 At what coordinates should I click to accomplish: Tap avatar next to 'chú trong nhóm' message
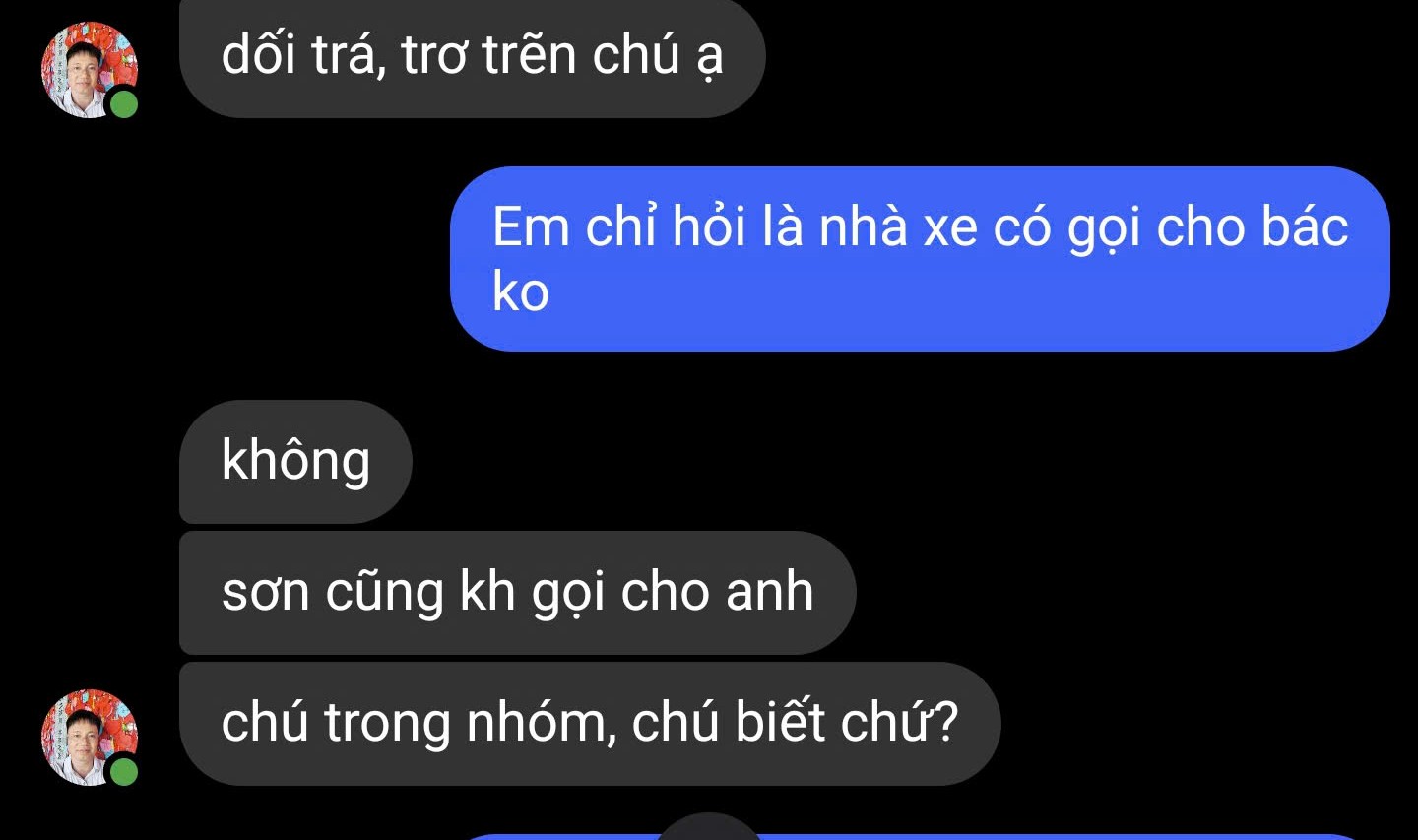(x=90, y=738)
